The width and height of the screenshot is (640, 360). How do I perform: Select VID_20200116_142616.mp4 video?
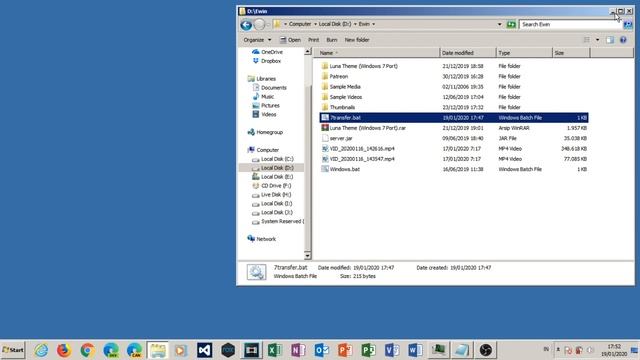pyautogui.click(x=362, y=149)
